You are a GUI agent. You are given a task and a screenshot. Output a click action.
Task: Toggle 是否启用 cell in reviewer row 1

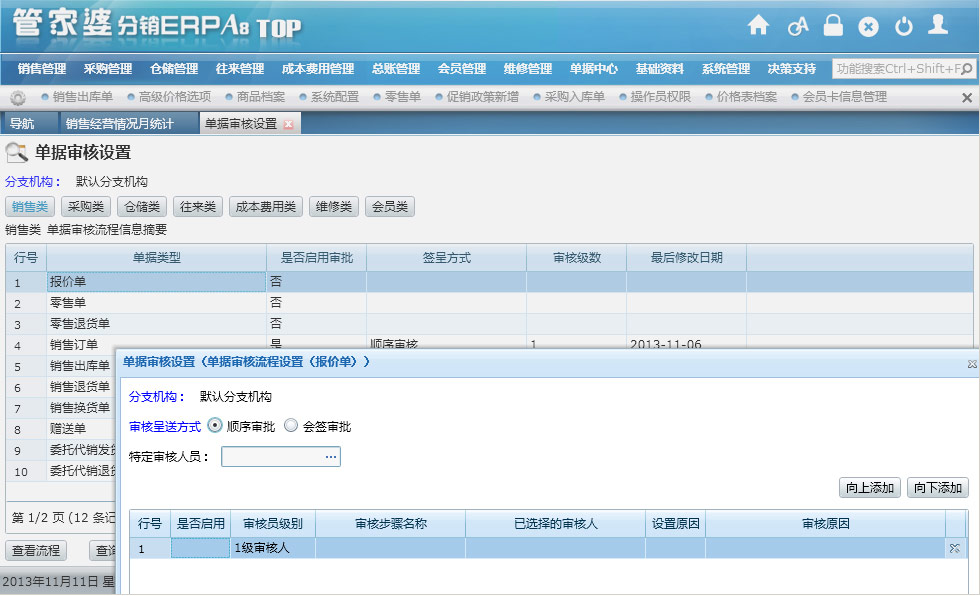coord(200,549)
